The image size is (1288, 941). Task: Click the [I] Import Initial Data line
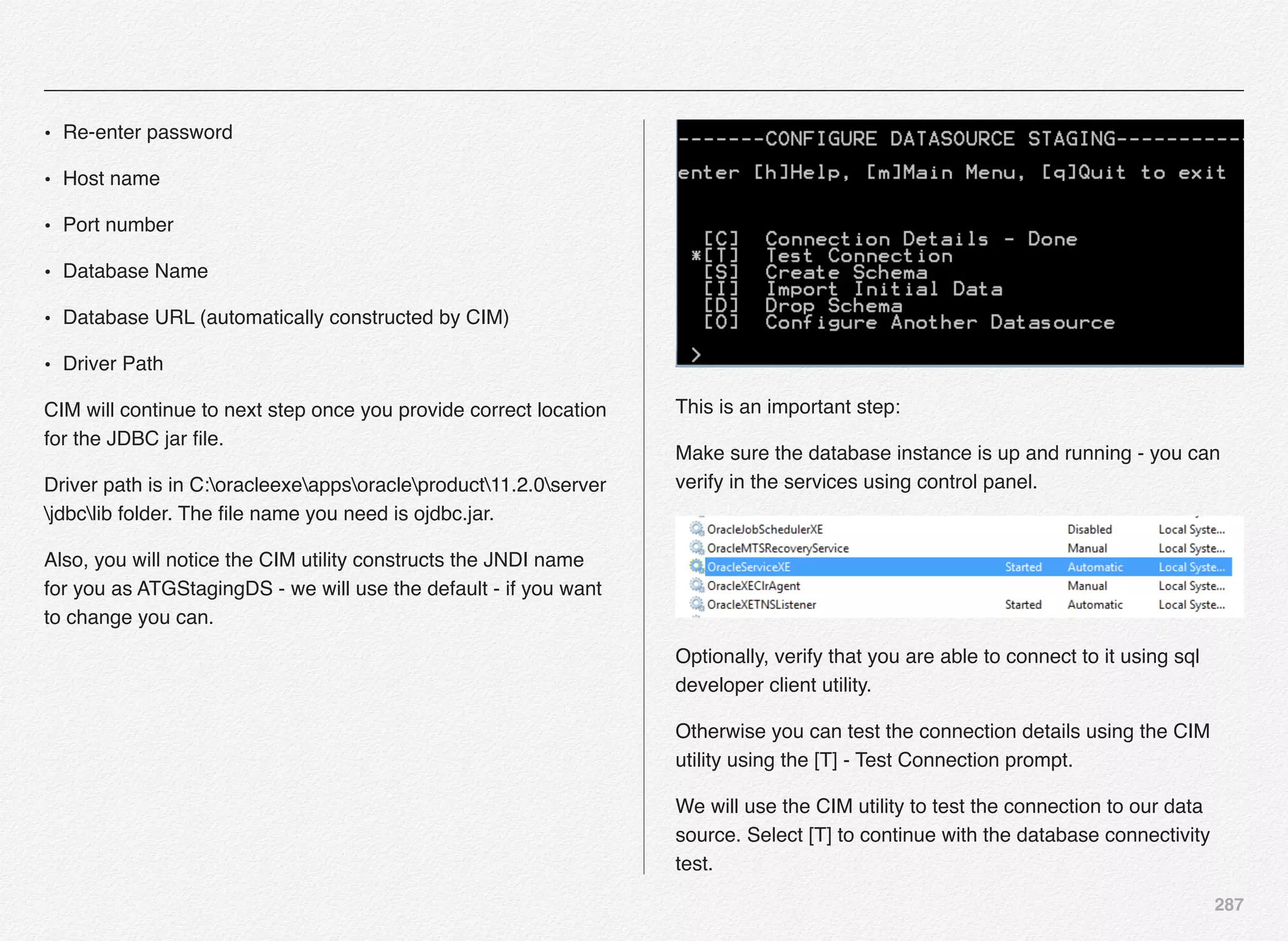tap(853, 289)
